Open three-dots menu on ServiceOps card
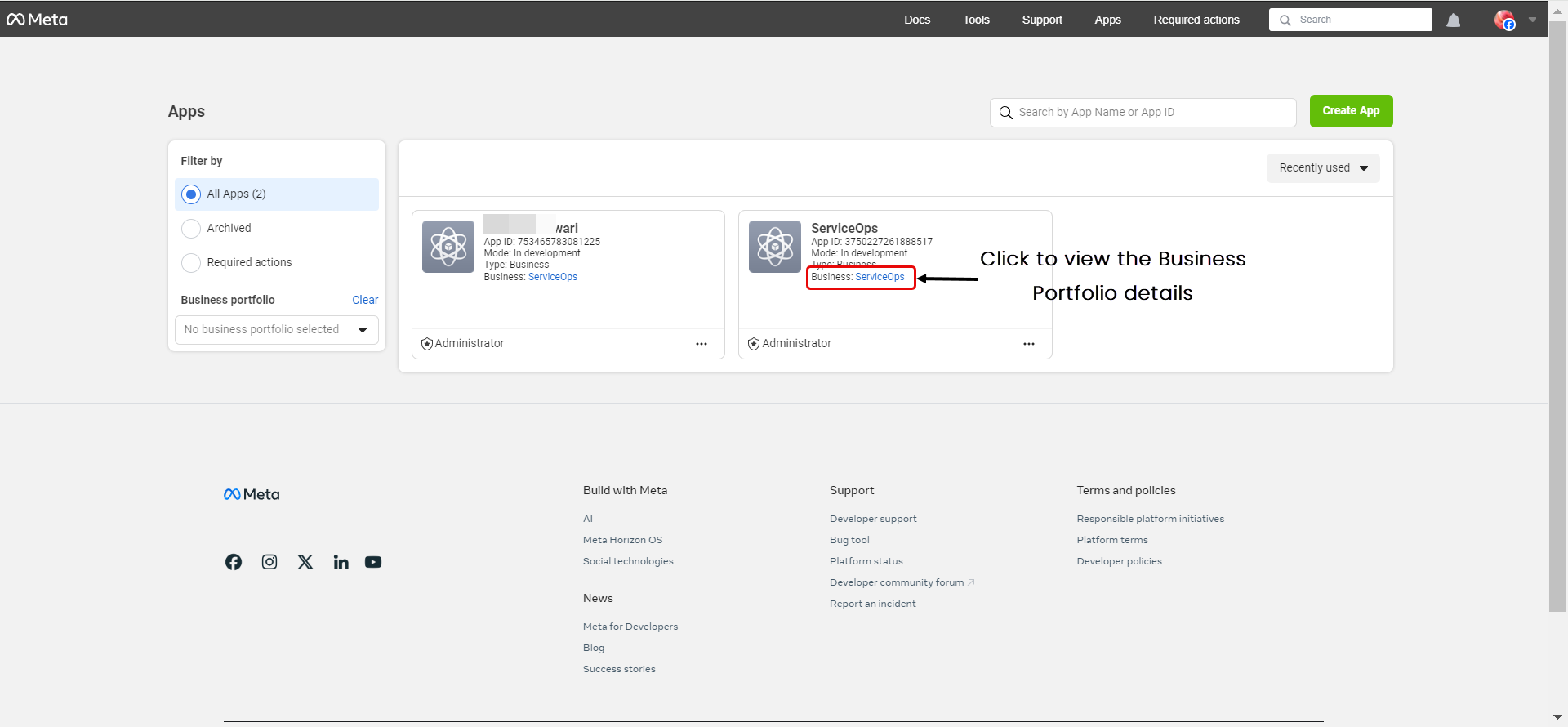Viewport: 1568px width, 727px height. pyautogui.click(x=1028, y=344)
